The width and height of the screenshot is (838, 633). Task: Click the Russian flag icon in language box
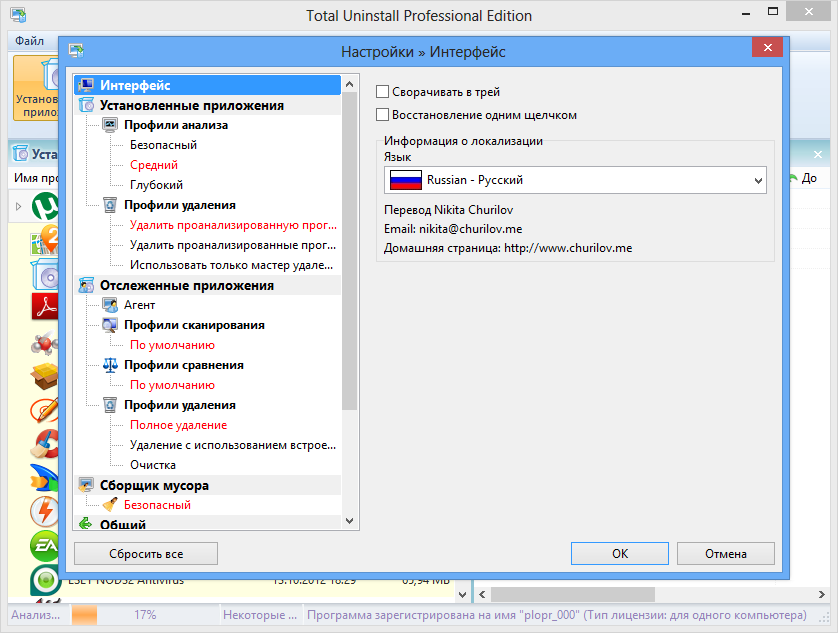[x=406, y=180]
